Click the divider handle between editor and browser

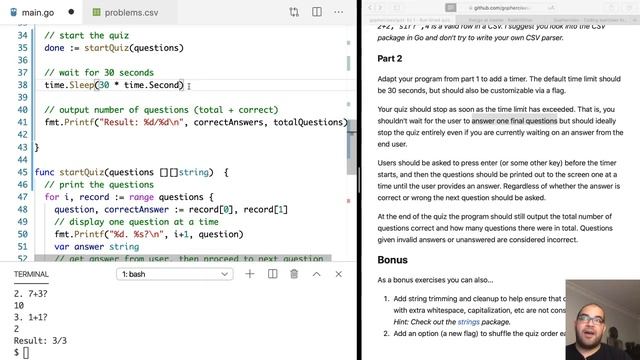(359, 180)
